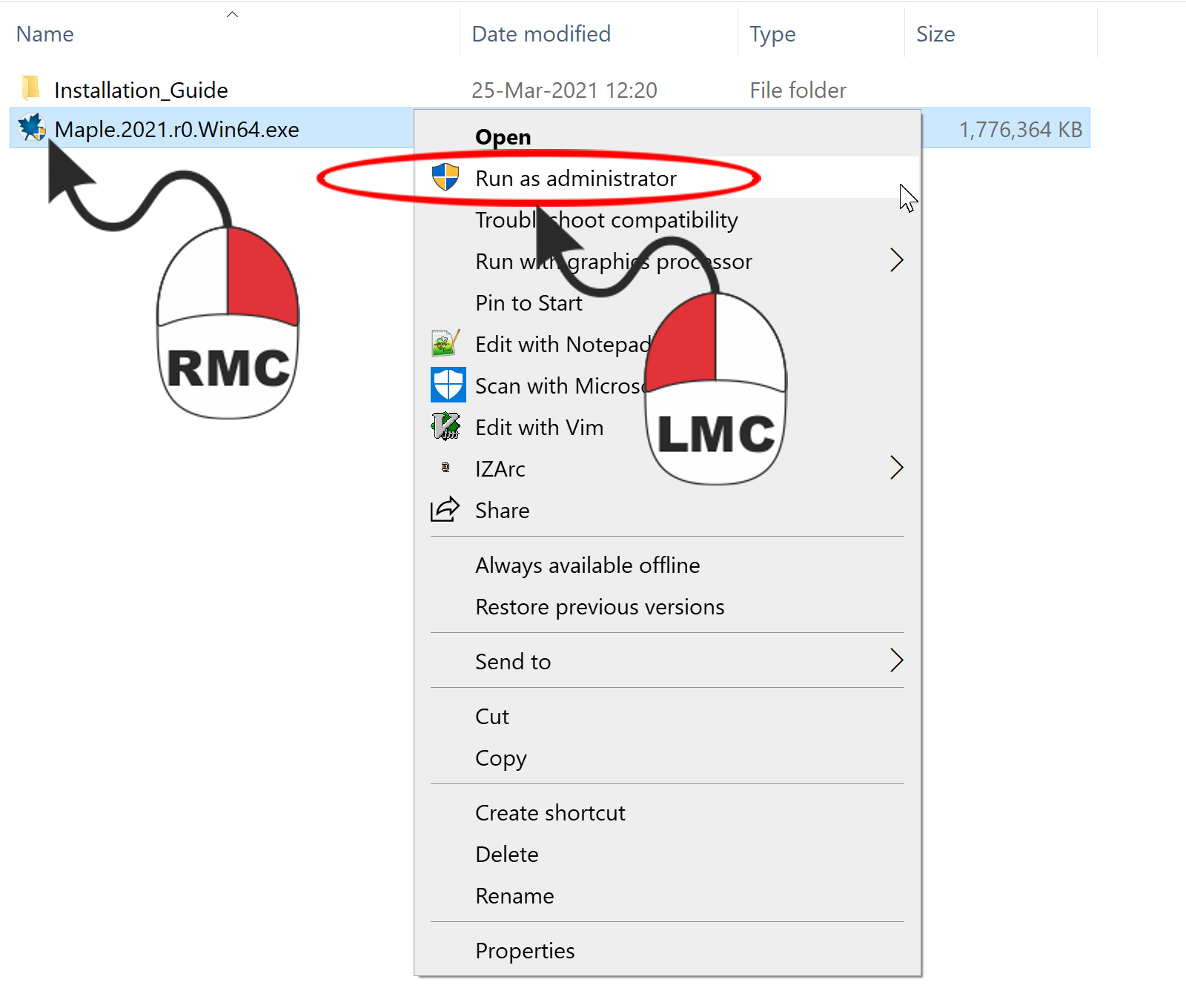Click the IZArc menu icon
This screenshot has width=1186, height=1008.
(445, 468)
